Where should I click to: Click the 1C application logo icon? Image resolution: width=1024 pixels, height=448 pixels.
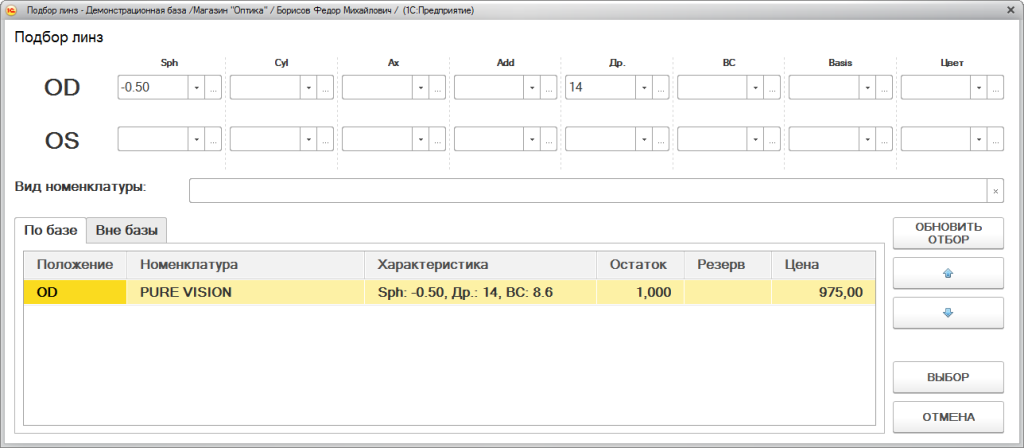click(x=12, y=10)
